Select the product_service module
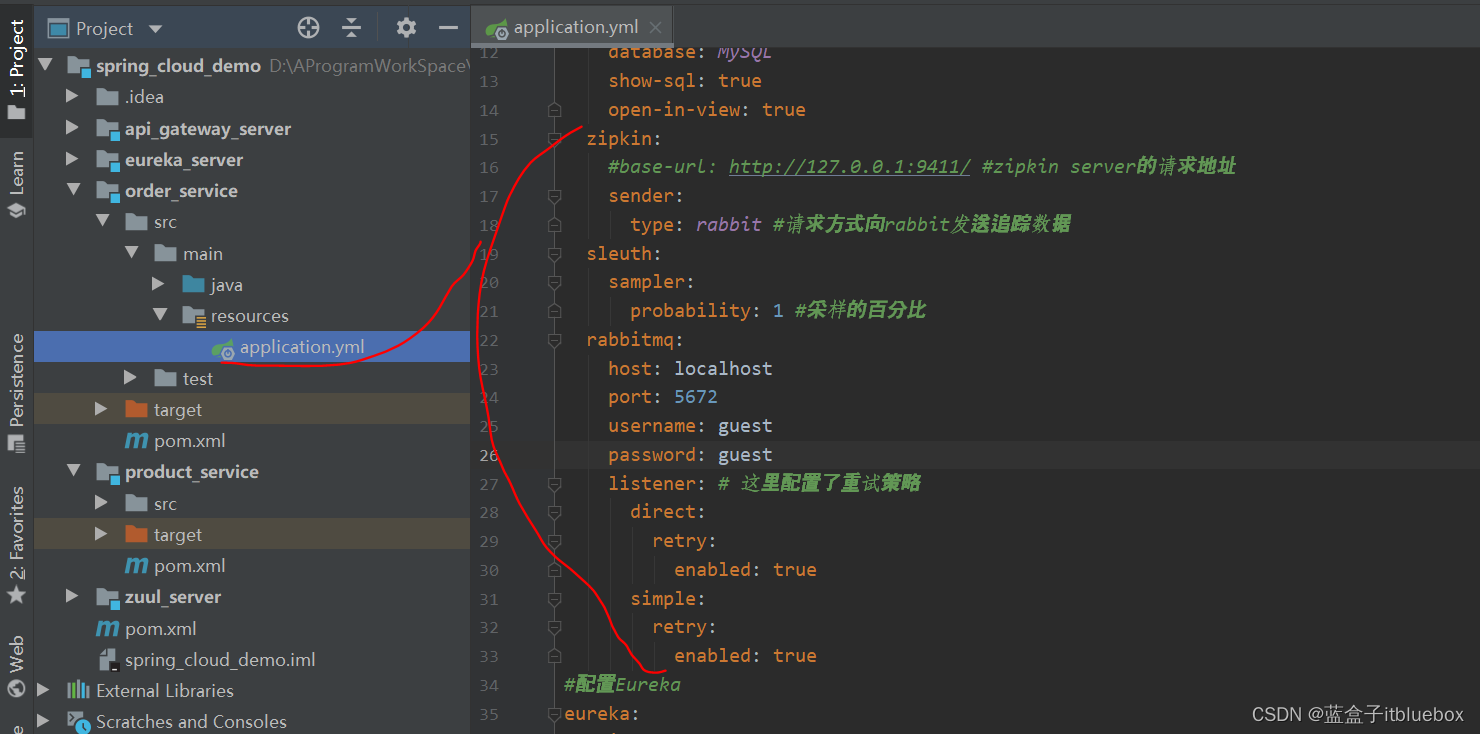 pyautogui.click(x=192, y=472)
